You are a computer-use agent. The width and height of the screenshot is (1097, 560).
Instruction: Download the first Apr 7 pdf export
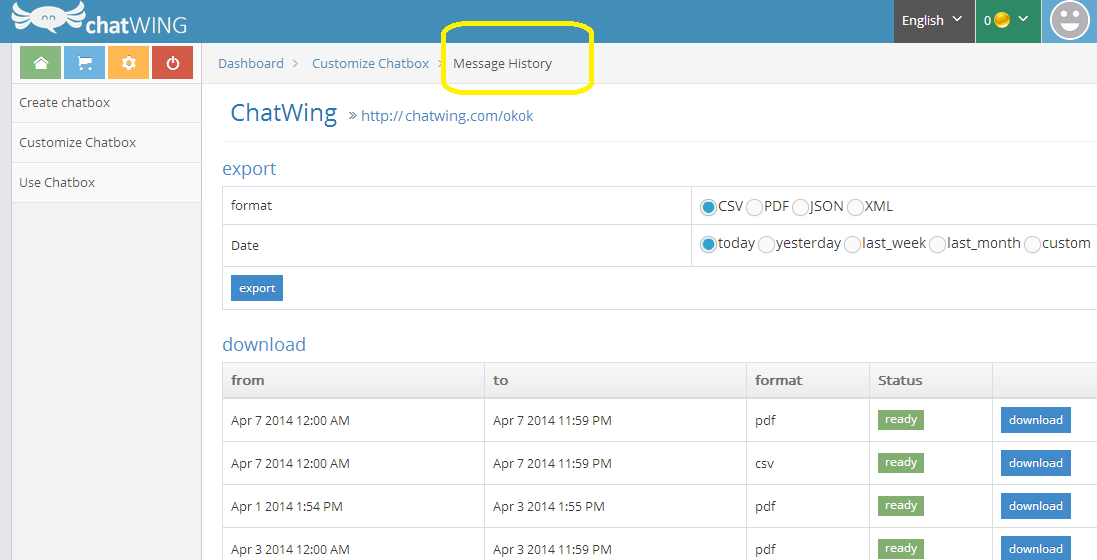[1035, 420]
